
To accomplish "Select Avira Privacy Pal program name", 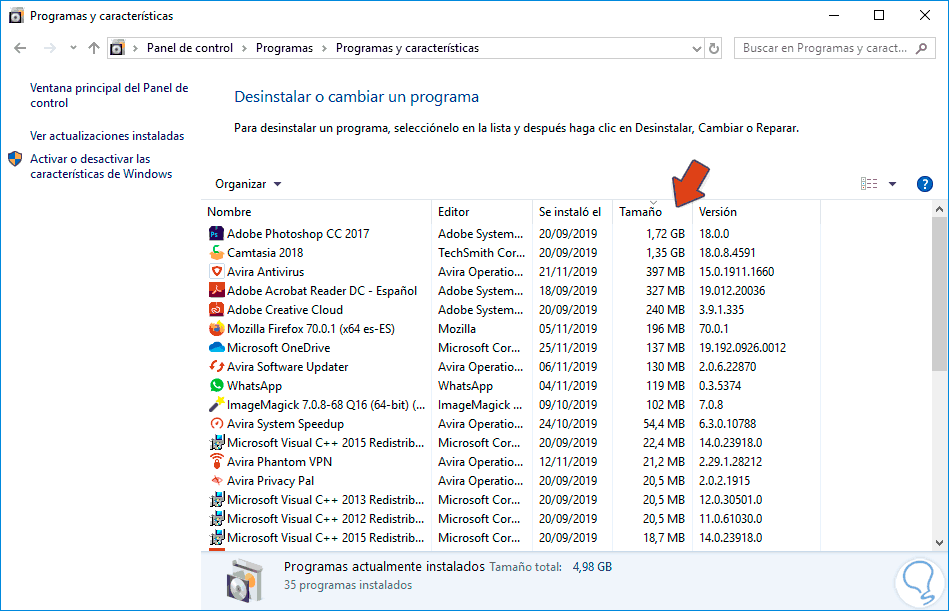I will point(271,481).
